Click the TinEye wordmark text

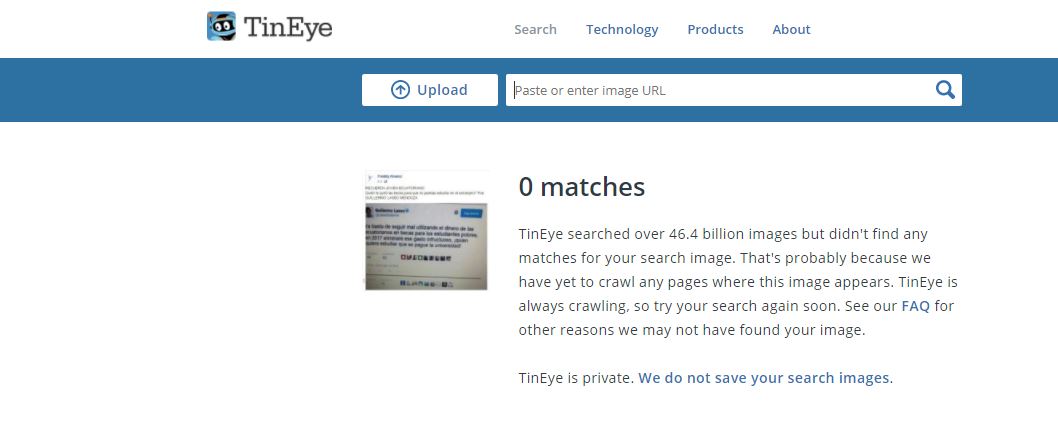(x=289, y=28)
